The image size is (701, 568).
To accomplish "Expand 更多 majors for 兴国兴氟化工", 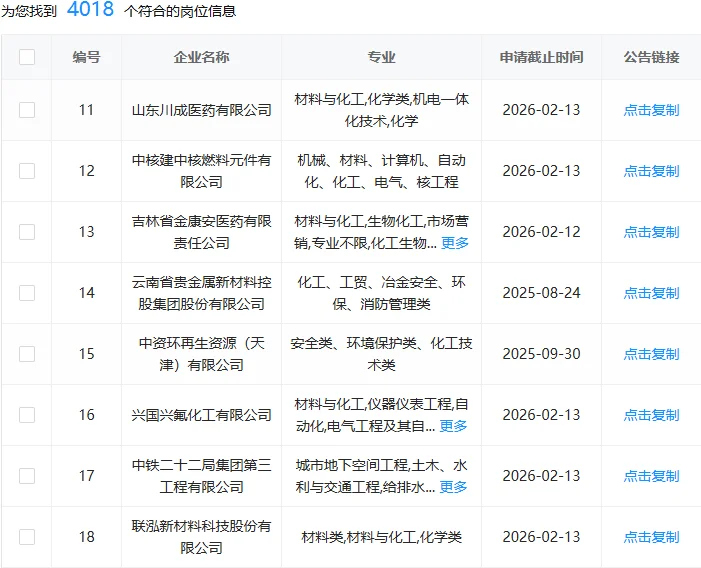I will pyautogui.click(x=453, y=426).
